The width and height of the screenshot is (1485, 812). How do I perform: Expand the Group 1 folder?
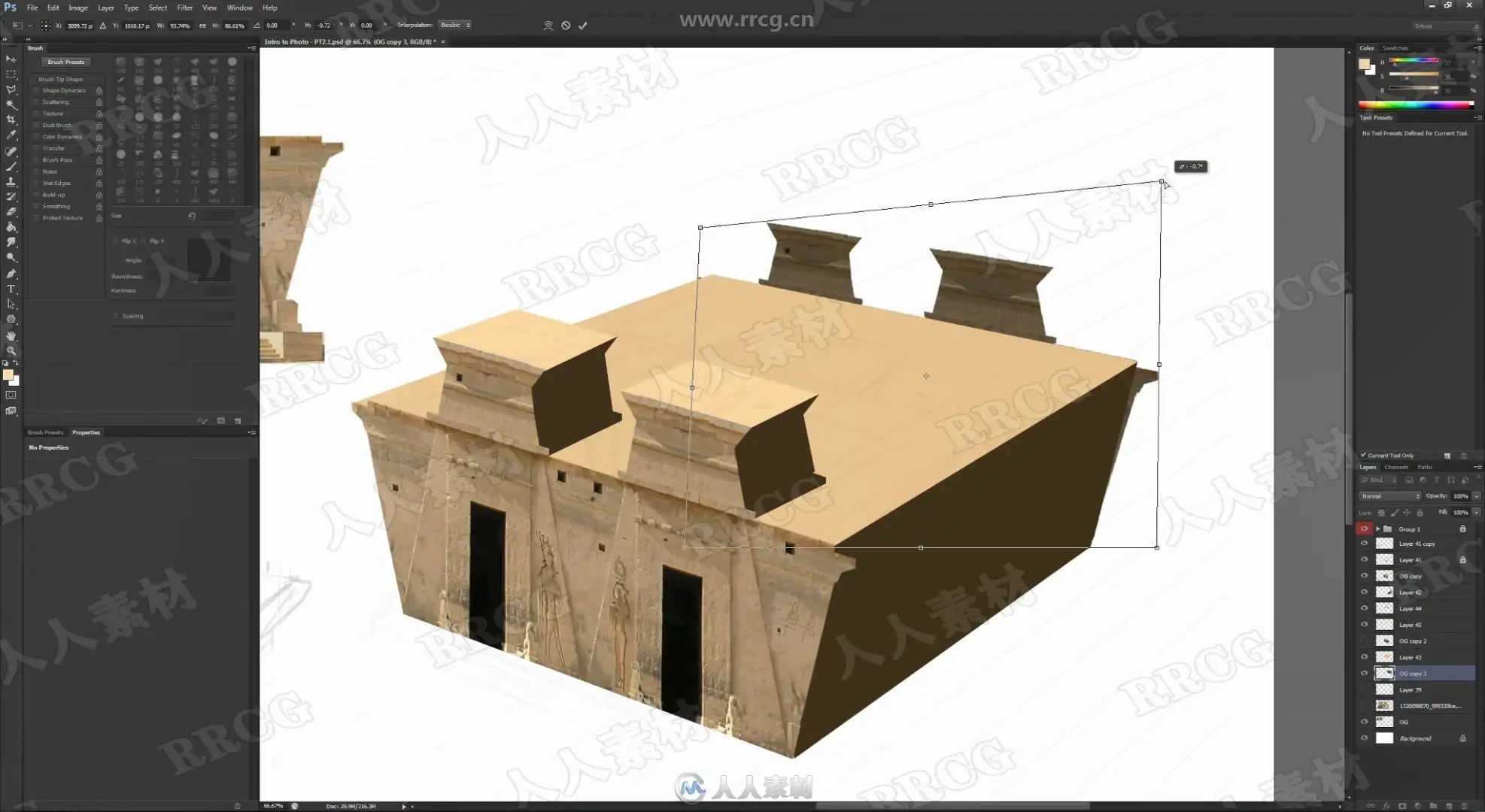1378,529
